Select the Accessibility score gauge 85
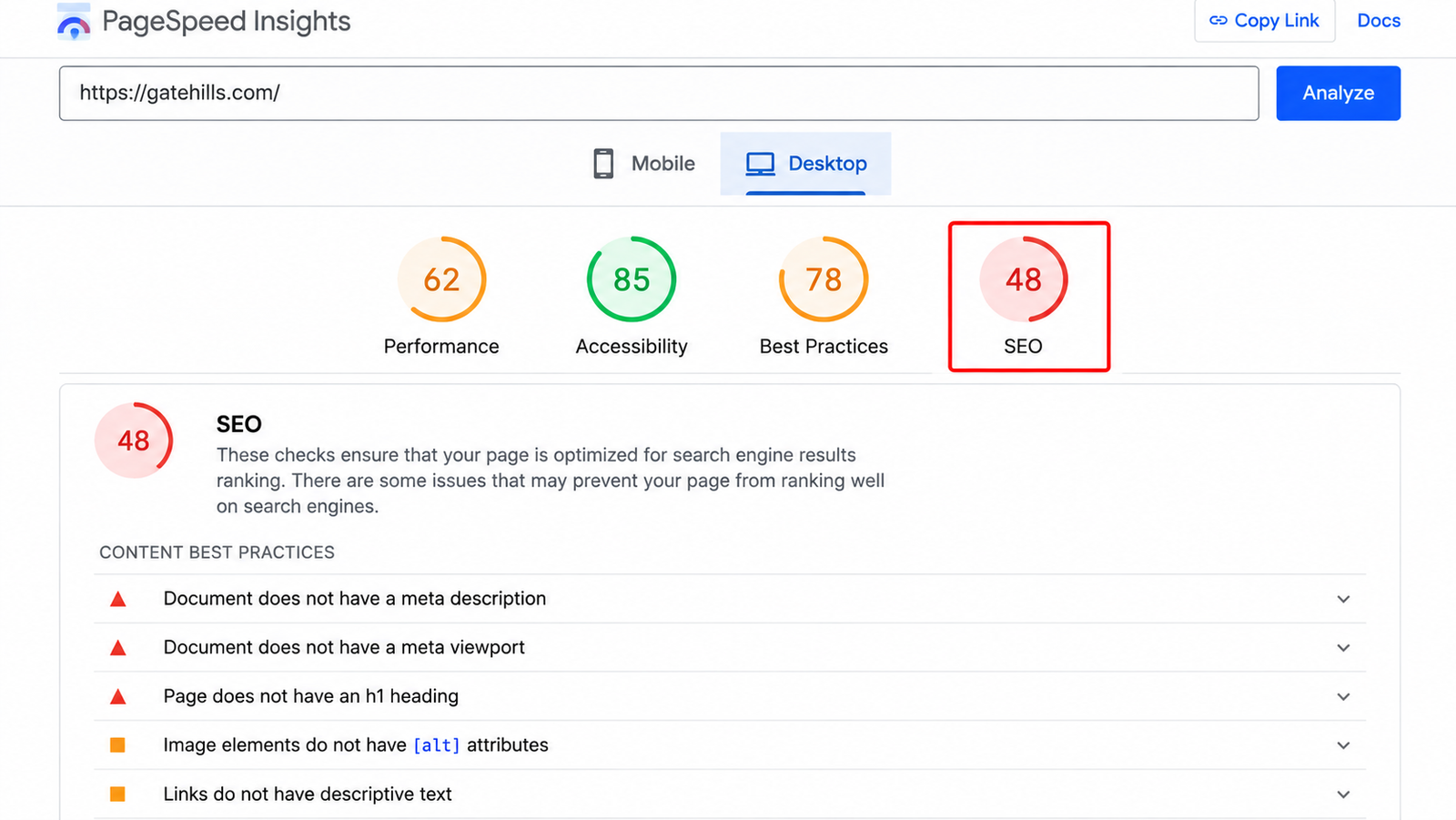 click(x=632, y=279)
